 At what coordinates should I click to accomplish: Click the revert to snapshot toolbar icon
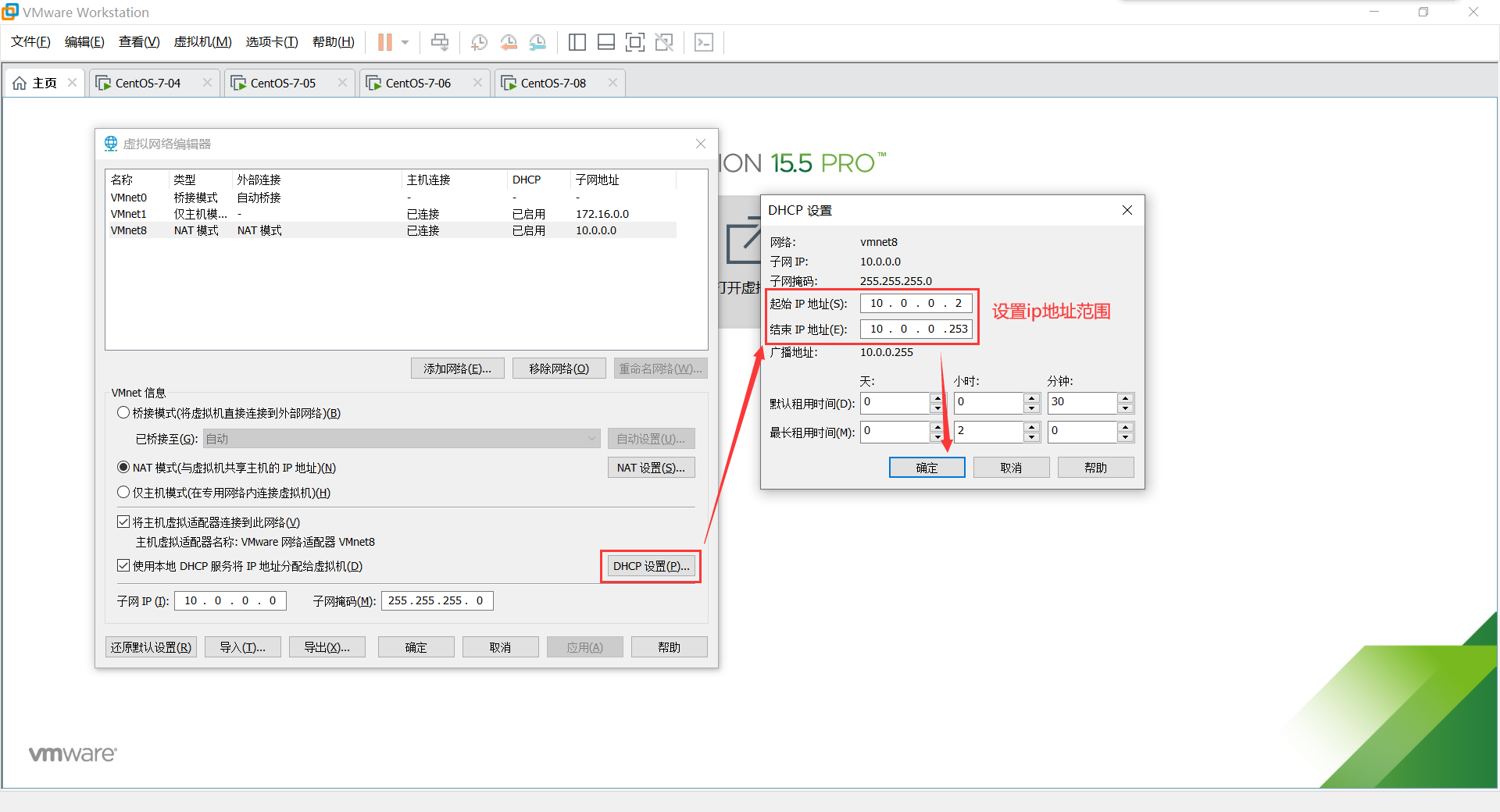509,42
